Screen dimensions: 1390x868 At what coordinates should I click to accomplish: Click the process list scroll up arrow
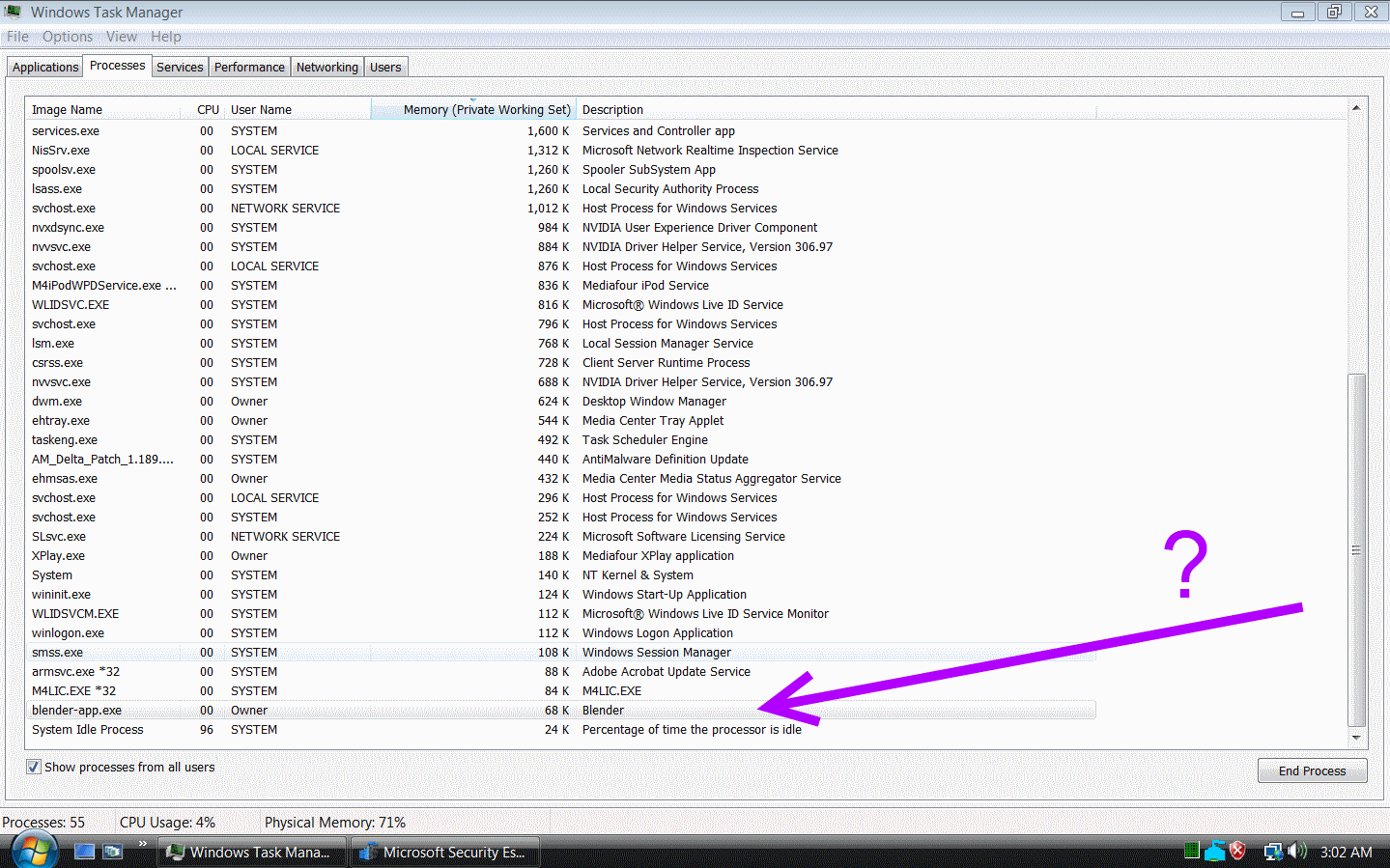click(1356, 108)
